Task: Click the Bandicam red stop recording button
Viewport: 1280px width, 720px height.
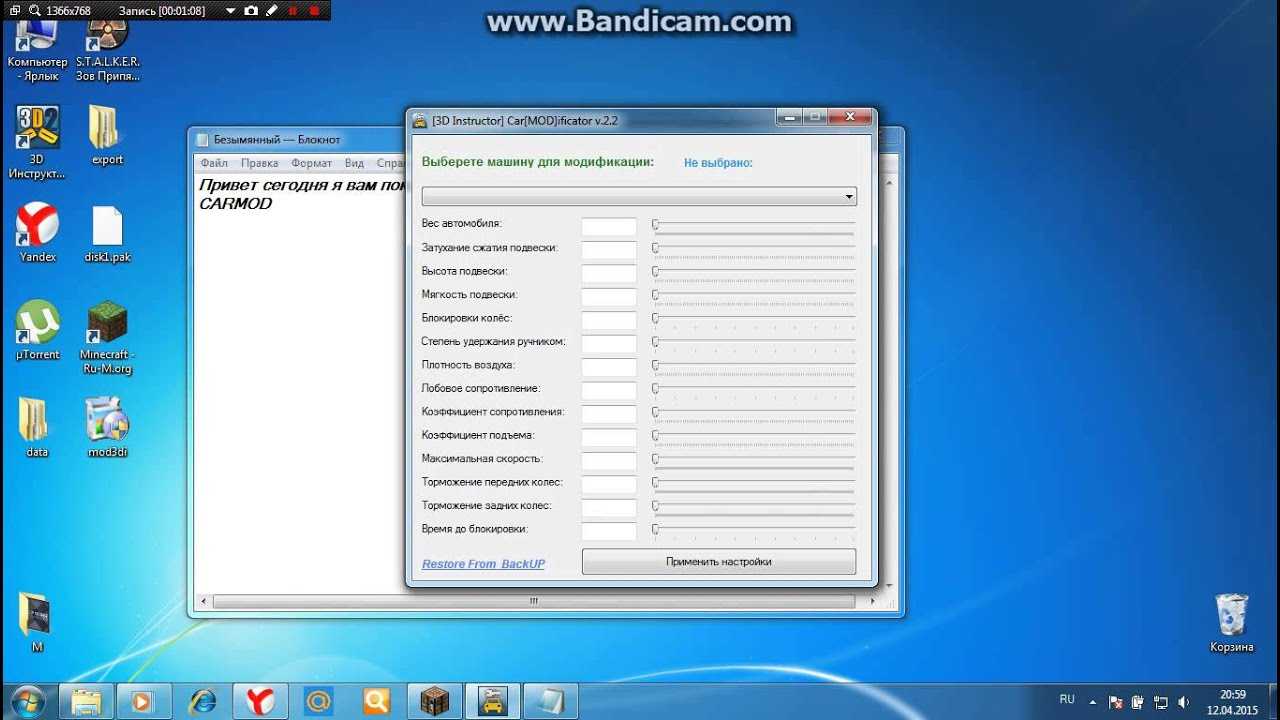Action: (x=314, y=10)
